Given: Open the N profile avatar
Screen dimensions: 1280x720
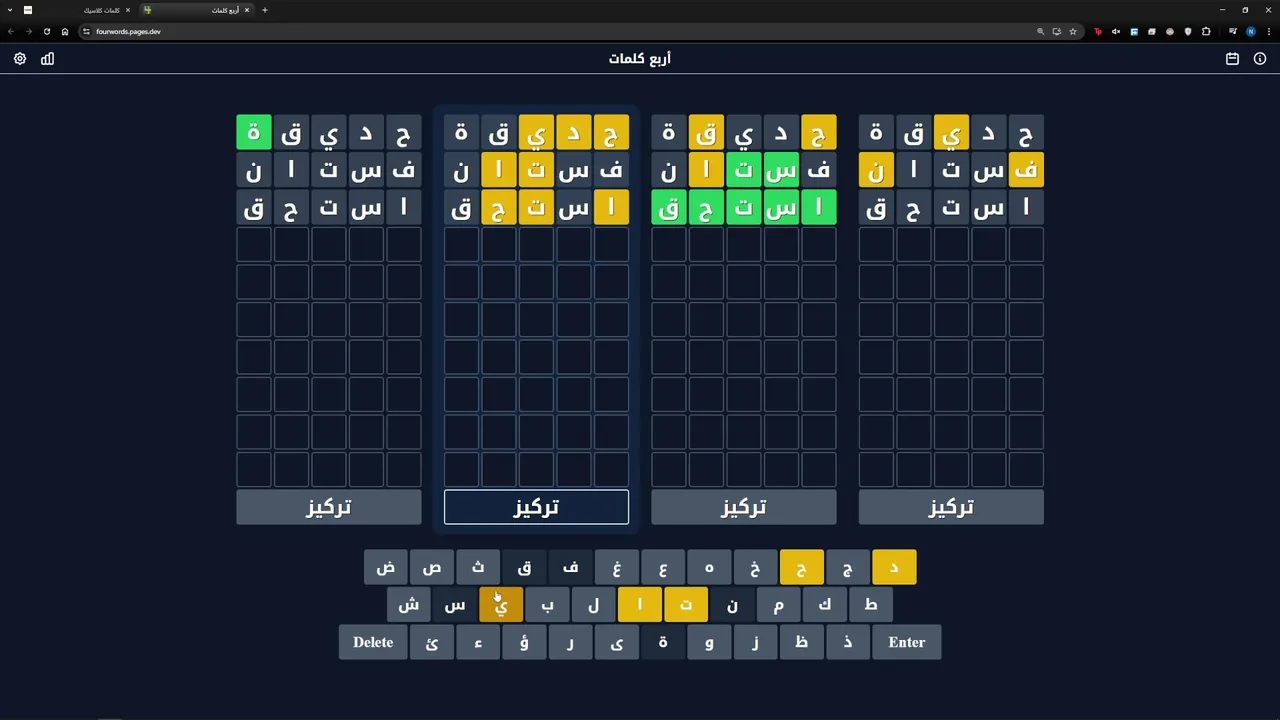Looking at the screenshot, I should click(1250, 31).
